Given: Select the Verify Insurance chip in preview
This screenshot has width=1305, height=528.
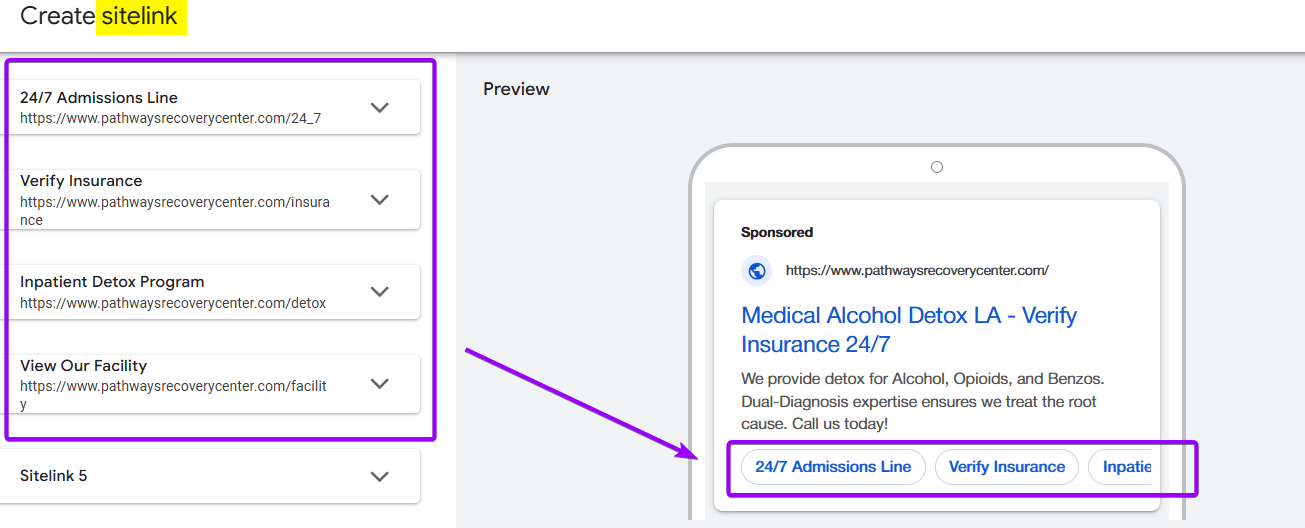Looking at the screenshot, I should [x=1006, y=467].
